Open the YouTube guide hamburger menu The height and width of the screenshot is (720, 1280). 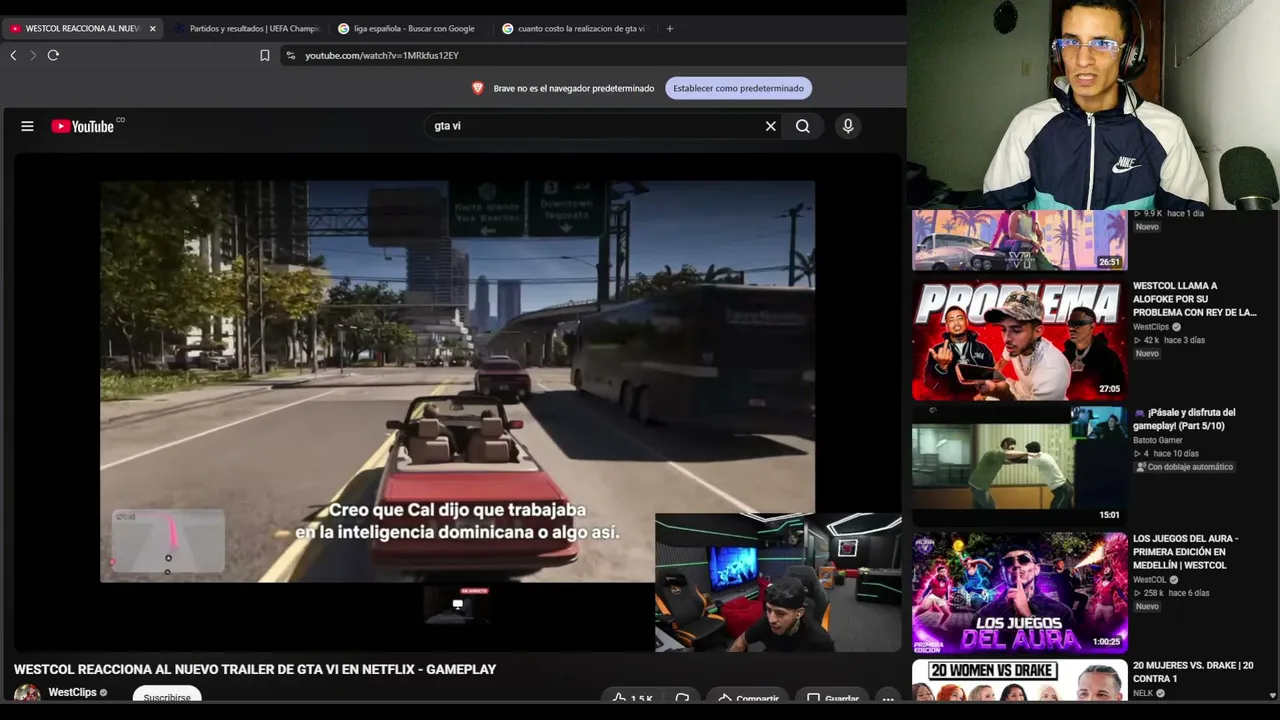coord(27,126)
